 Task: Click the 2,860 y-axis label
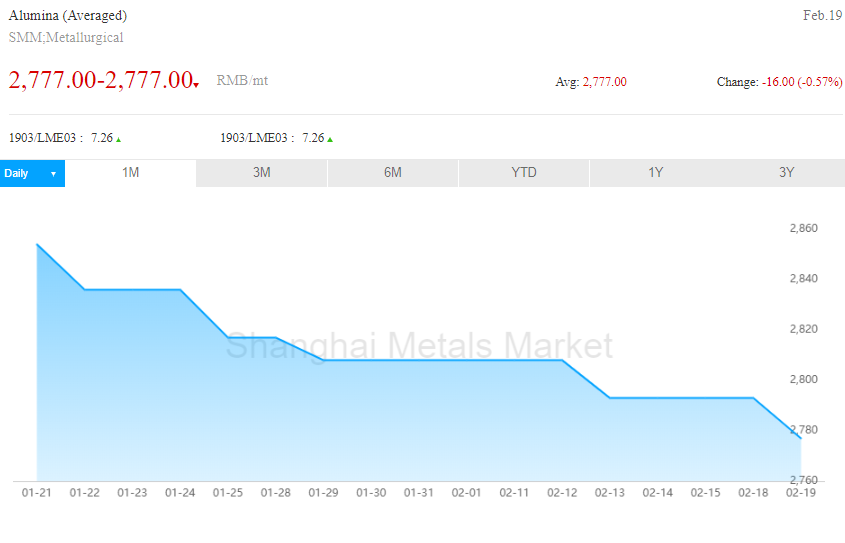tap(803, 228)
